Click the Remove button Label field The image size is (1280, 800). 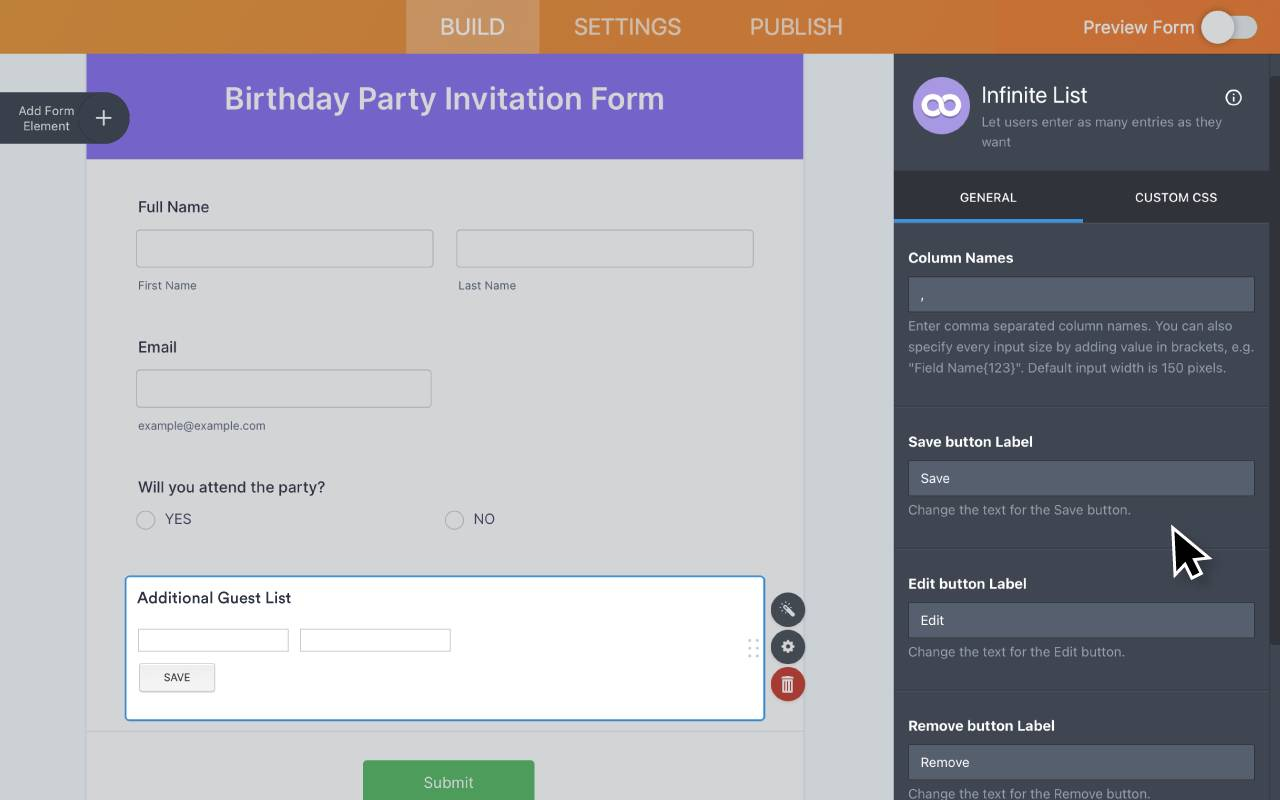(1080, 762)
